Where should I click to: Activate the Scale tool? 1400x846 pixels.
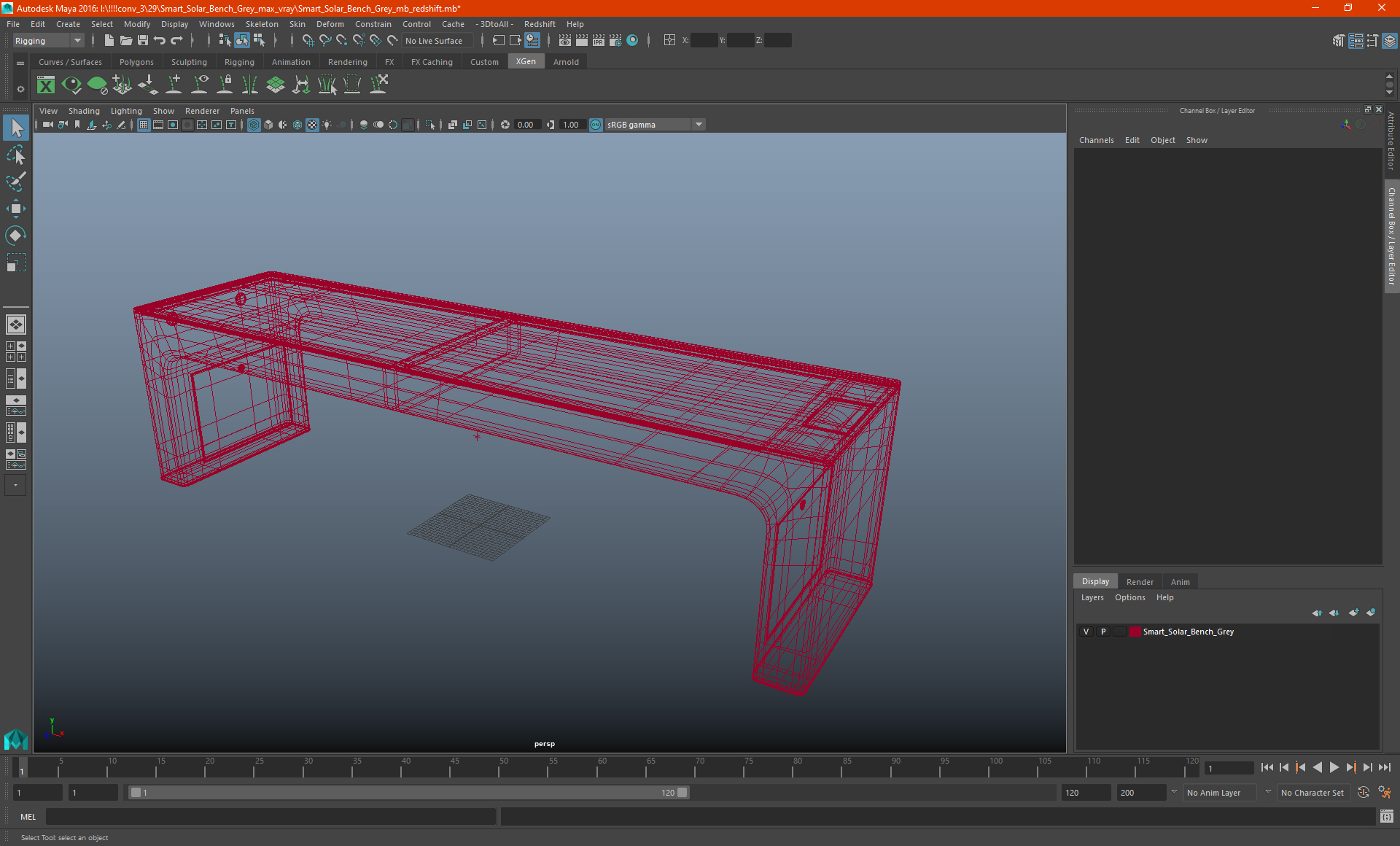coord(16,263)
